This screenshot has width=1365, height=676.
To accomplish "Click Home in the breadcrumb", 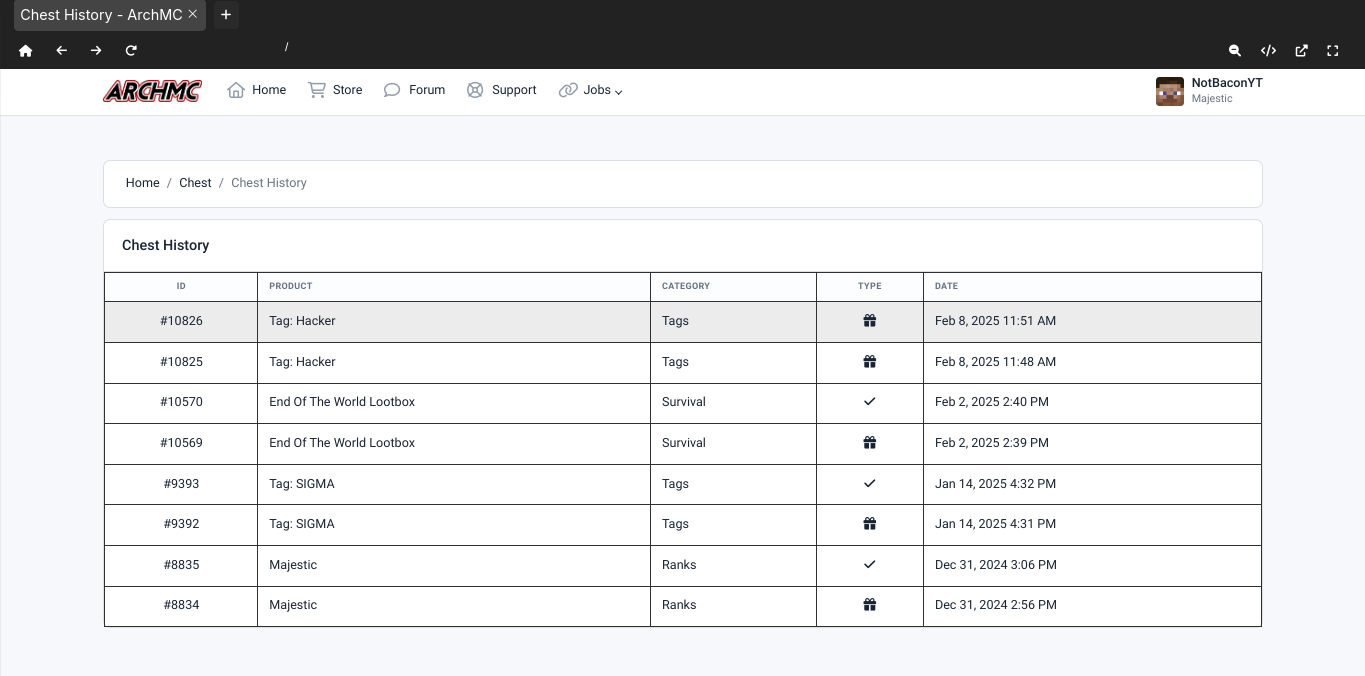I will (143, 183).
